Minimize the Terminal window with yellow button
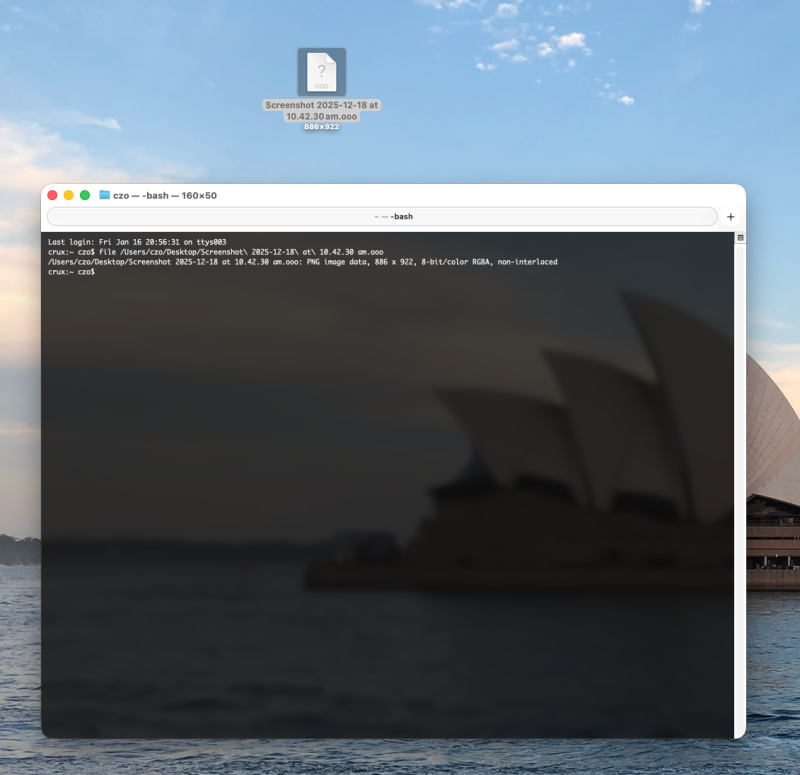 (68, 195)
